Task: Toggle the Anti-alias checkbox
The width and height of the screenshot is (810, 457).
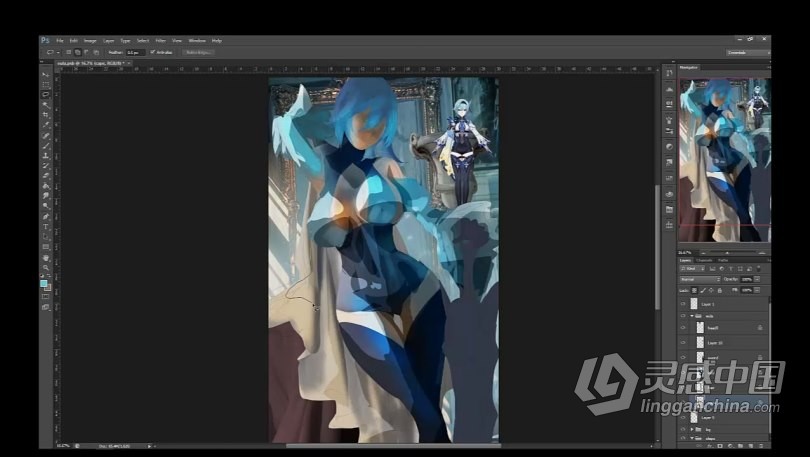Action: (152, 52)
